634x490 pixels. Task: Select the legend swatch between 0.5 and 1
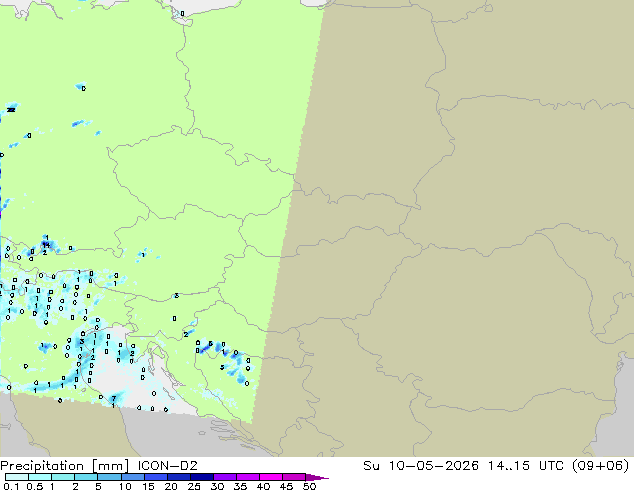click(x=40, y=477)
